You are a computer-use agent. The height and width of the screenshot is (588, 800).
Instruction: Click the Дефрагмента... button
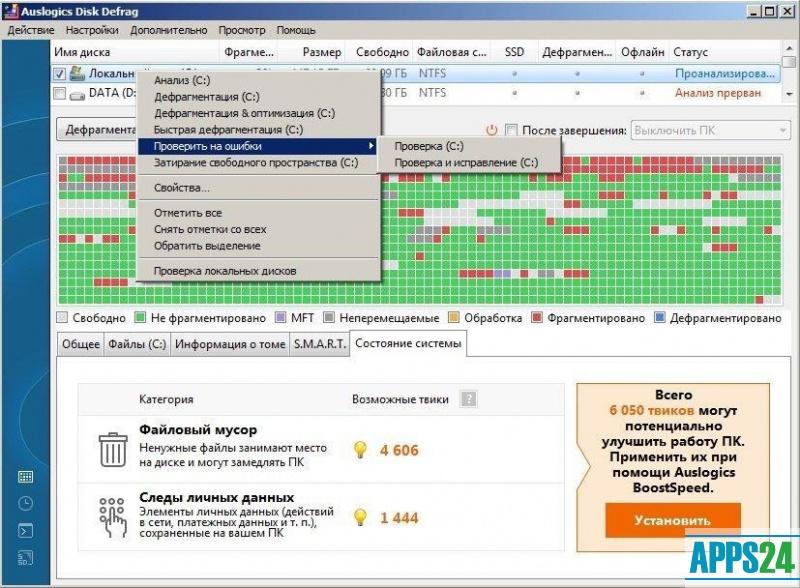pyautogui.click(x=97, y=130)
